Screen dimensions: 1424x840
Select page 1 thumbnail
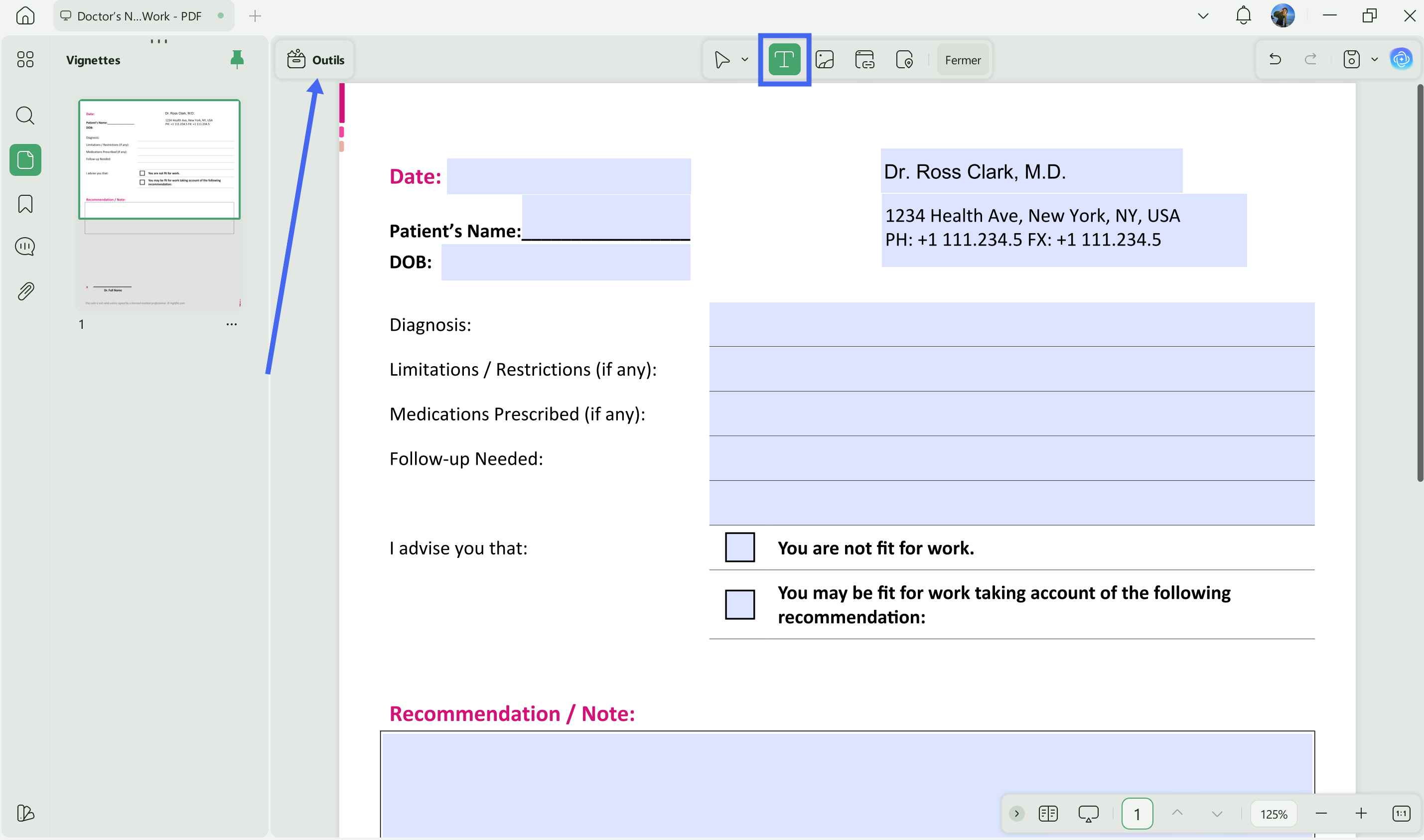click(159, 204)
